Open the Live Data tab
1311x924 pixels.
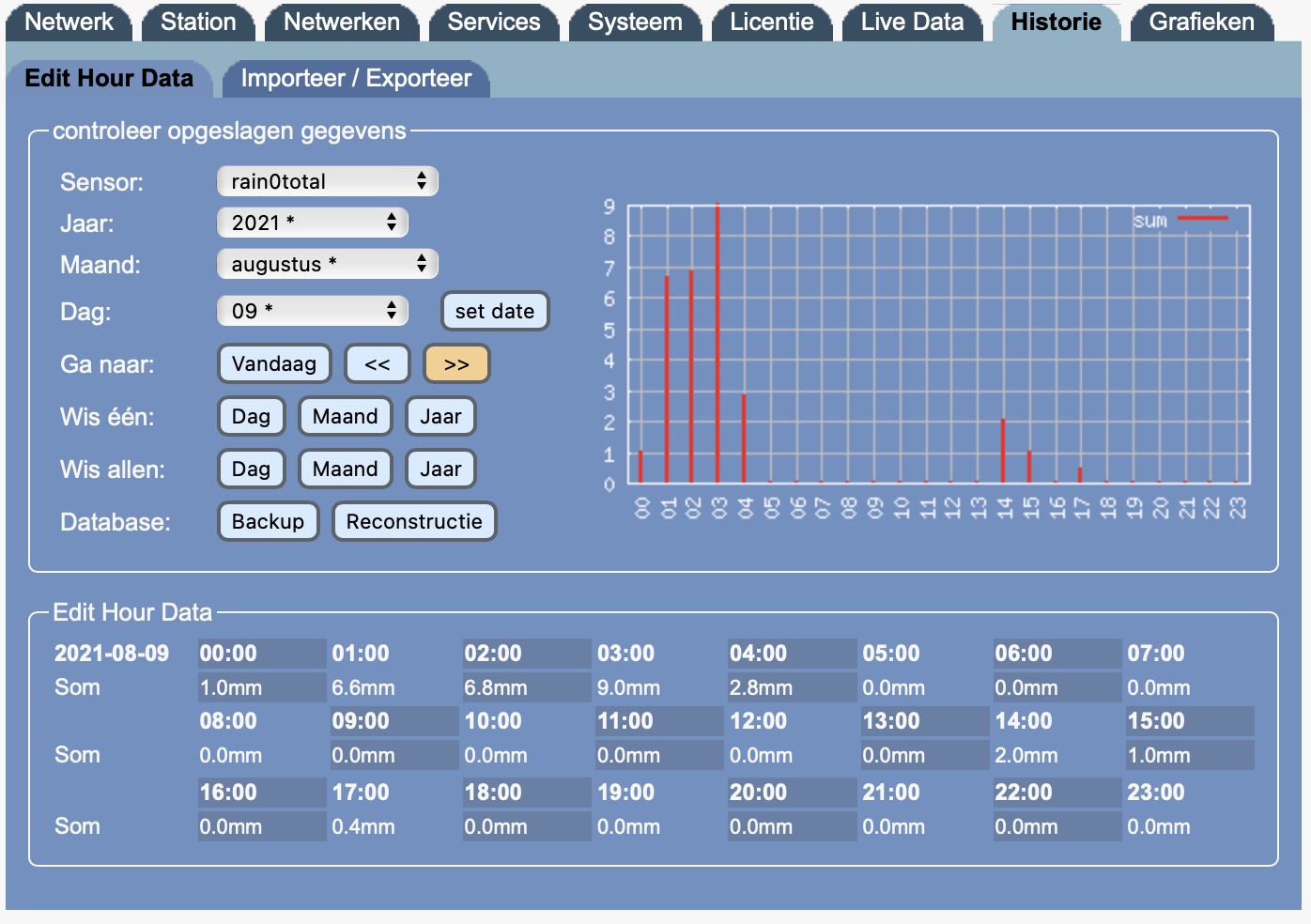[x=913, y=22]
